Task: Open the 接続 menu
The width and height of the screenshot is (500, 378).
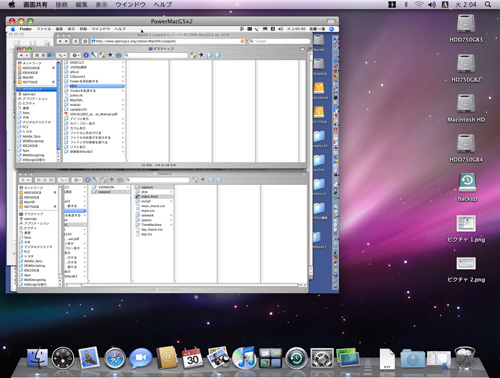Action: tap(61, 5)
